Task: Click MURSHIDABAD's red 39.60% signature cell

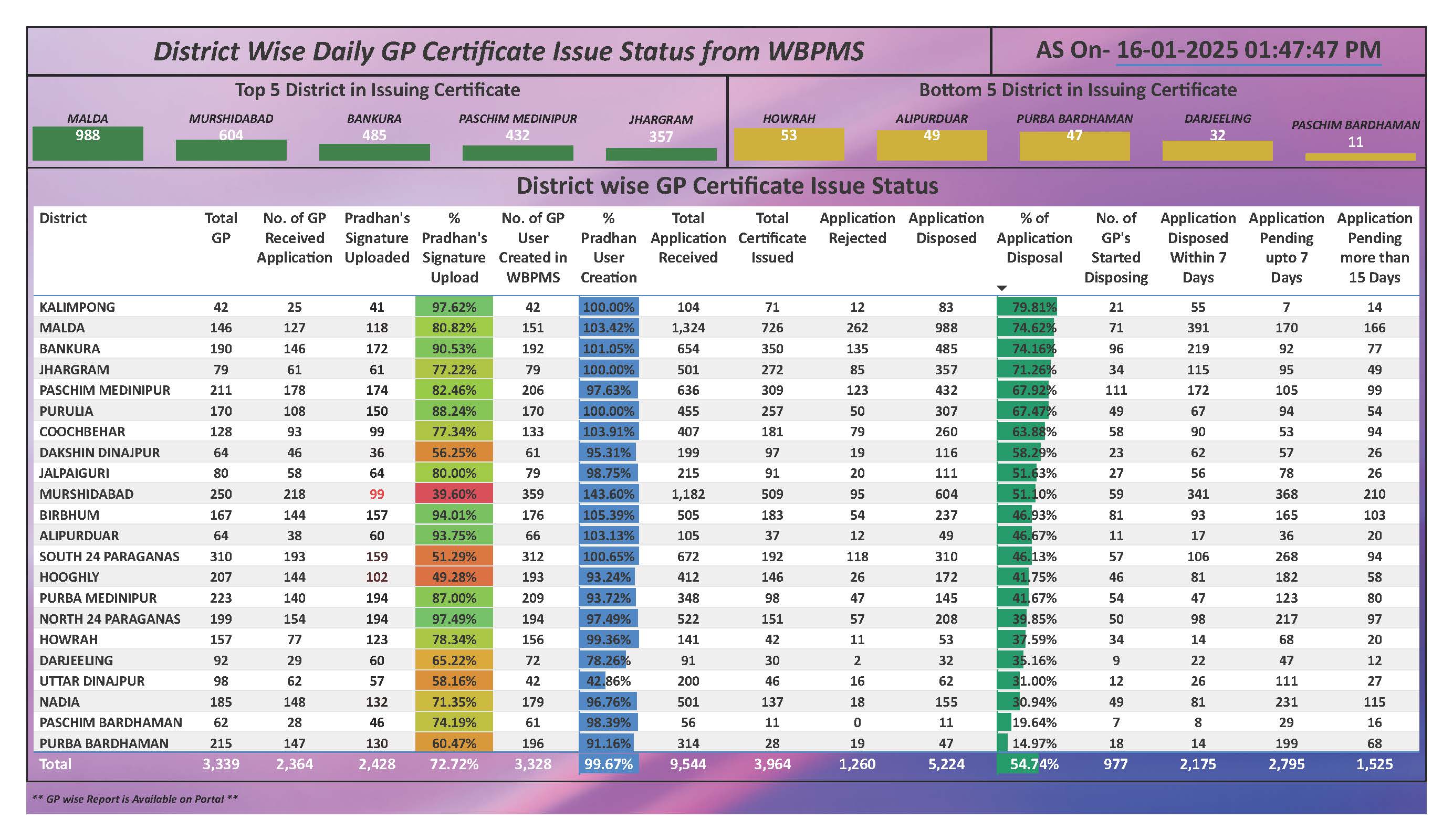Action: 454,494
